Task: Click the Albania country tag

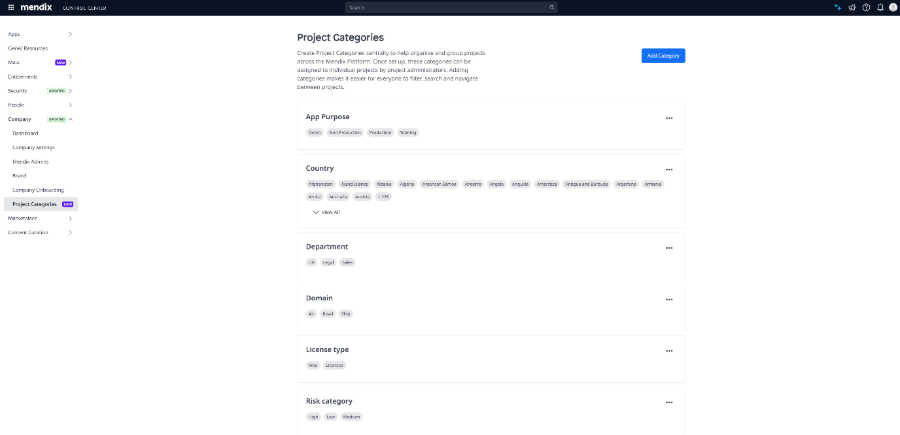Action: (x=384, y=184)
